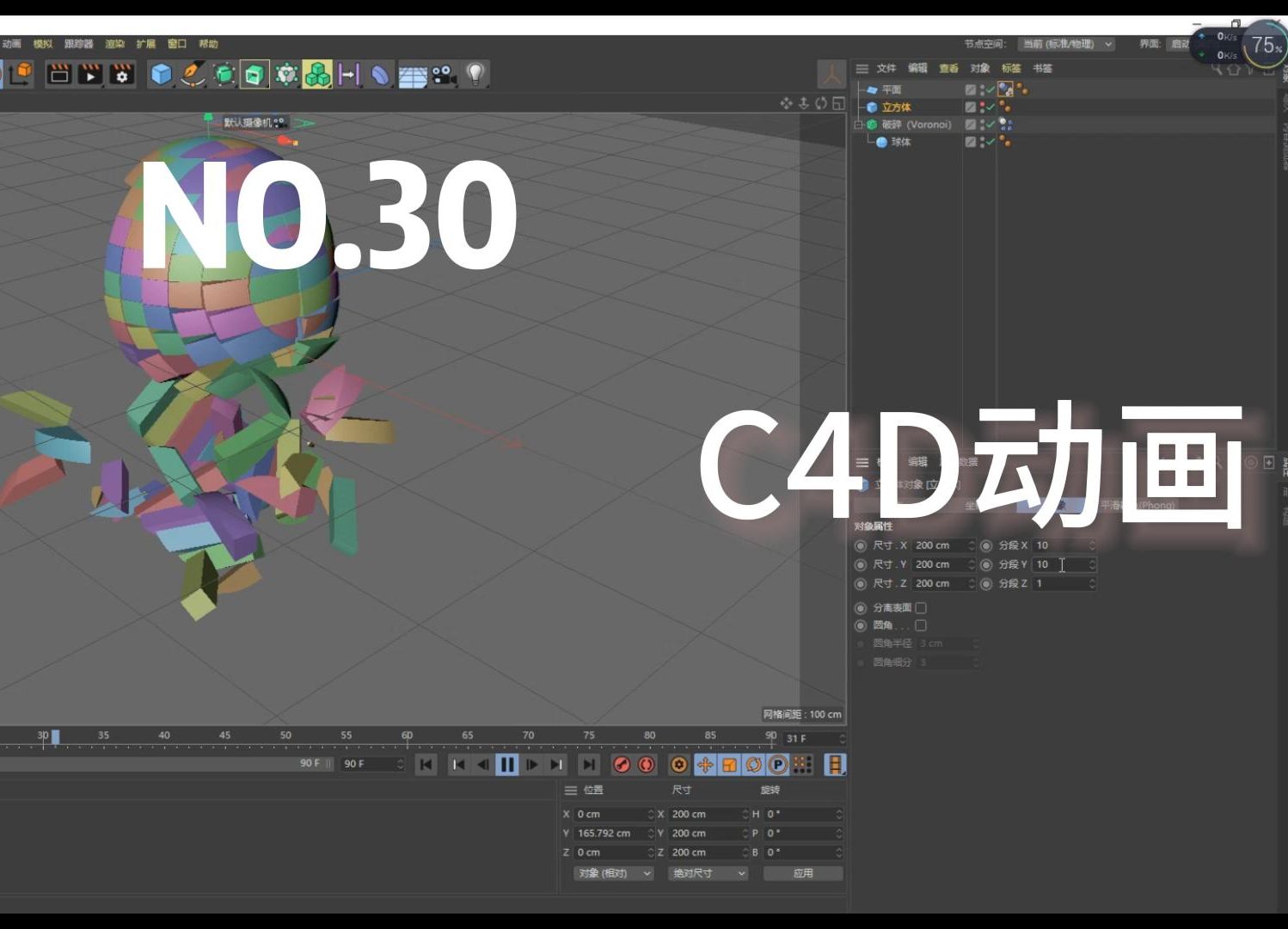Click the position Y 165.792 cm stepper

click(651, 834)
